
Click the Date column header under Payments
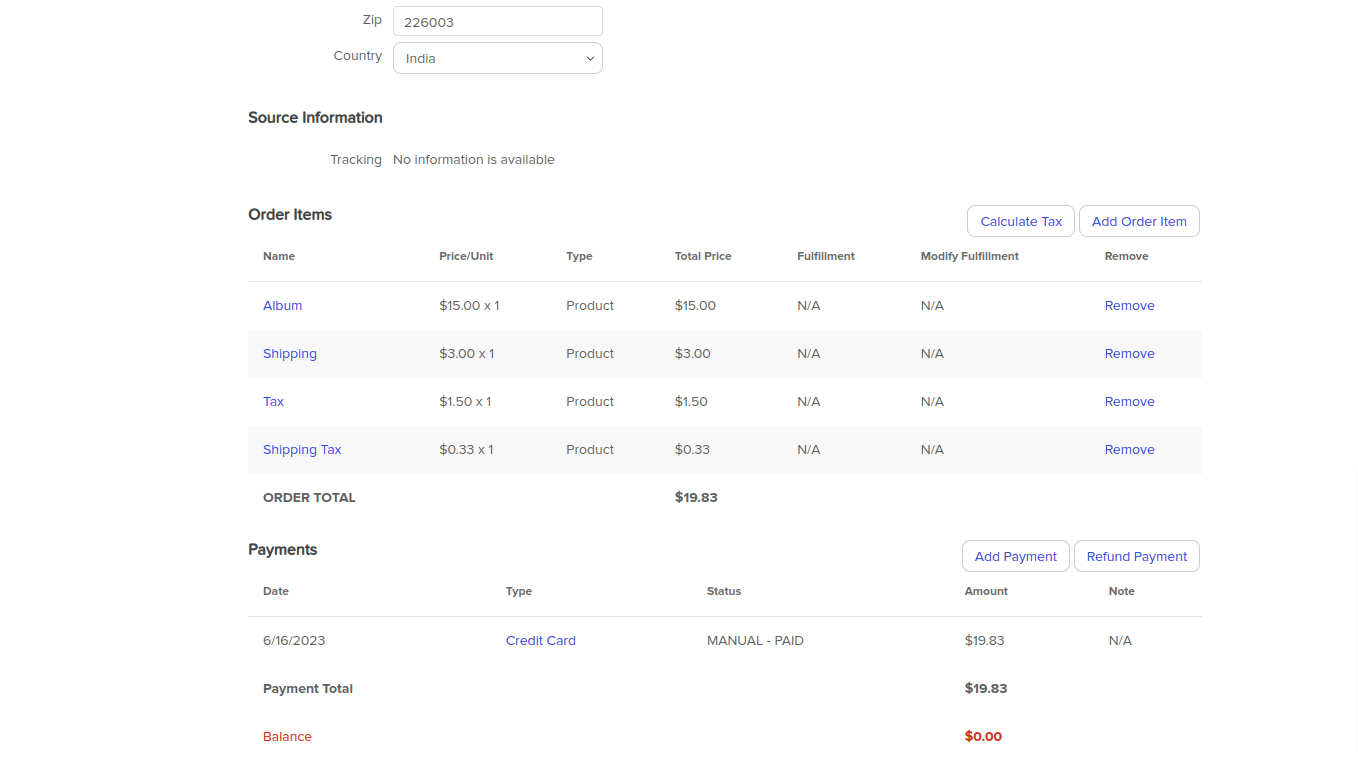pyautogui.click(x=275, y=591)
